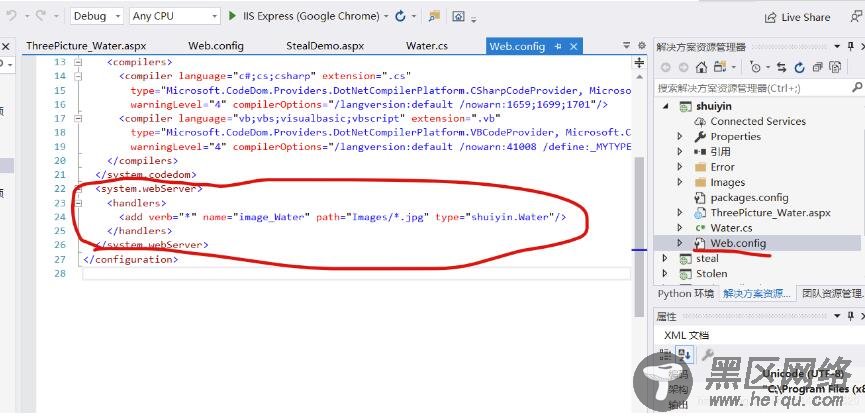This screenshot has width=865, height=417.
Task: Expand the Stolen project node
Action: [665, 273]
